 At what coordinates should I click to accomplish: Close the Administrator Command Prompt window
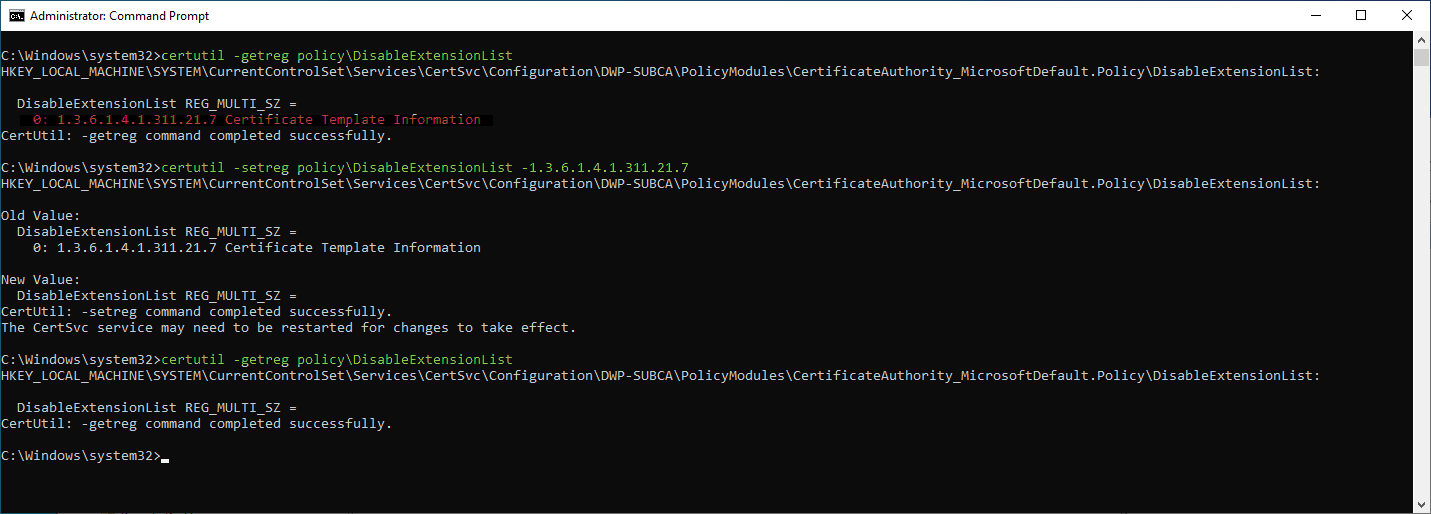(1407, 16)
